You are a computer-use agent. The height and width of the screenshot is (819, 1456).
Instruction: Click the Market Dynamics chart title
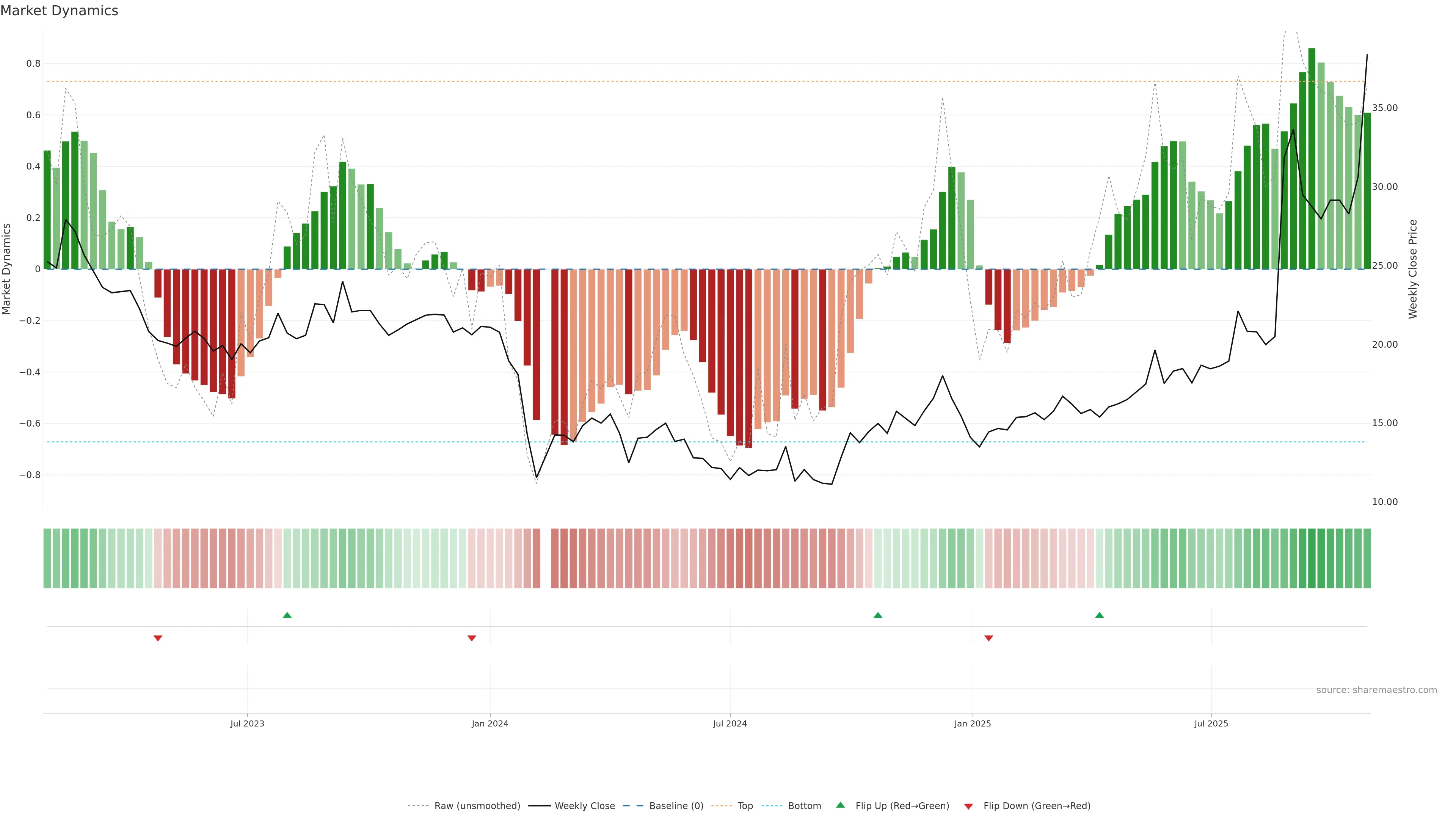tap(60, 11)
